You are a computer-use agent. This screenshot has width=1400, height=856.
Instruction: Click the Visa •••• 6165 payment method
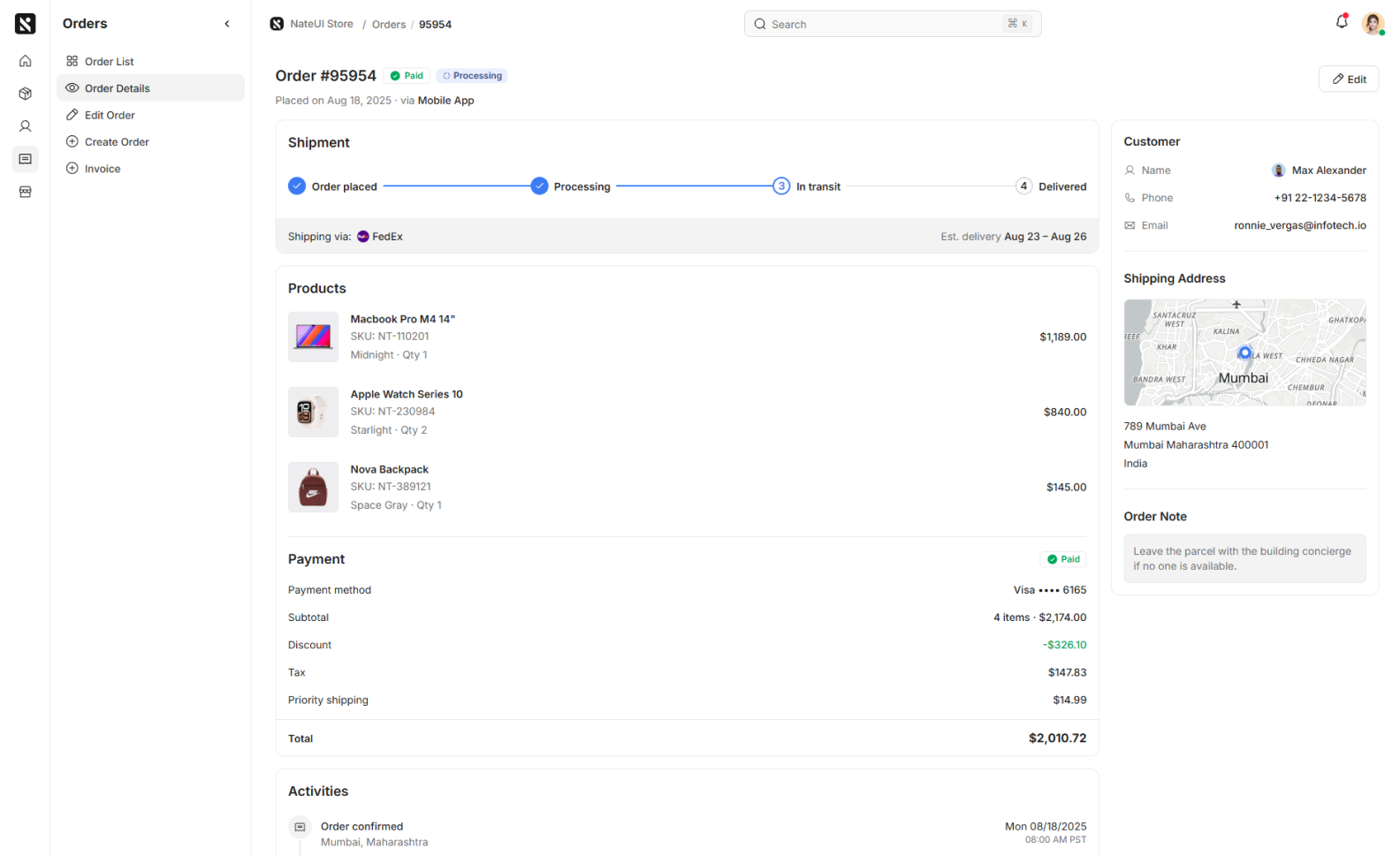pyautogui.click(x=1050, y=590)
